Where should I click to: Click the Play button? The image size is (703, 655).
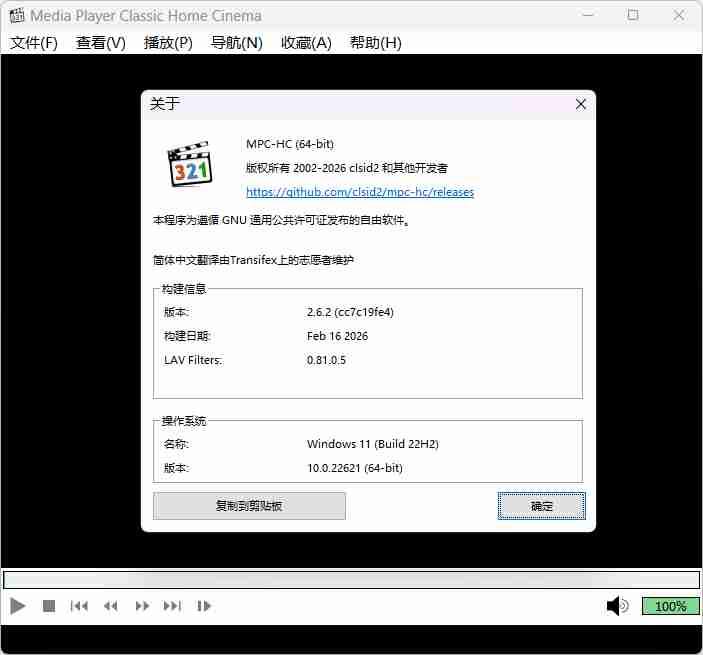[18, 606]
